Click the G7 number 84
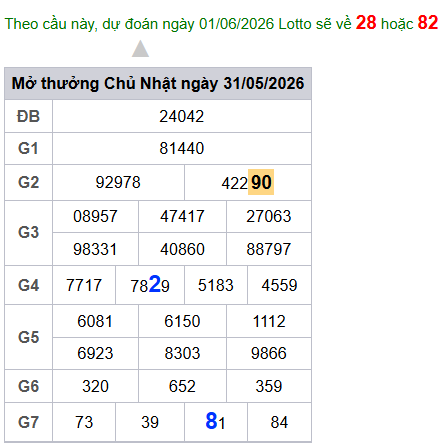Screen dimensions: 442x447 (279, 422)
